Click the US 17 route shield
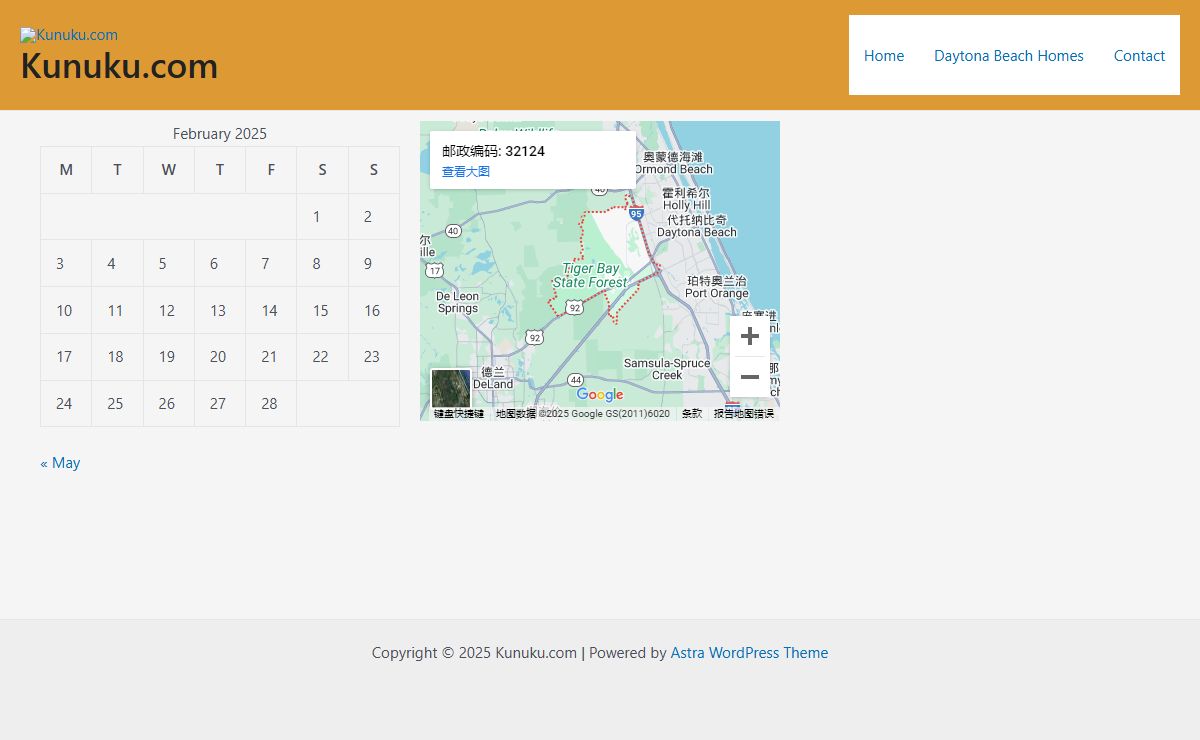 point(434,270)
